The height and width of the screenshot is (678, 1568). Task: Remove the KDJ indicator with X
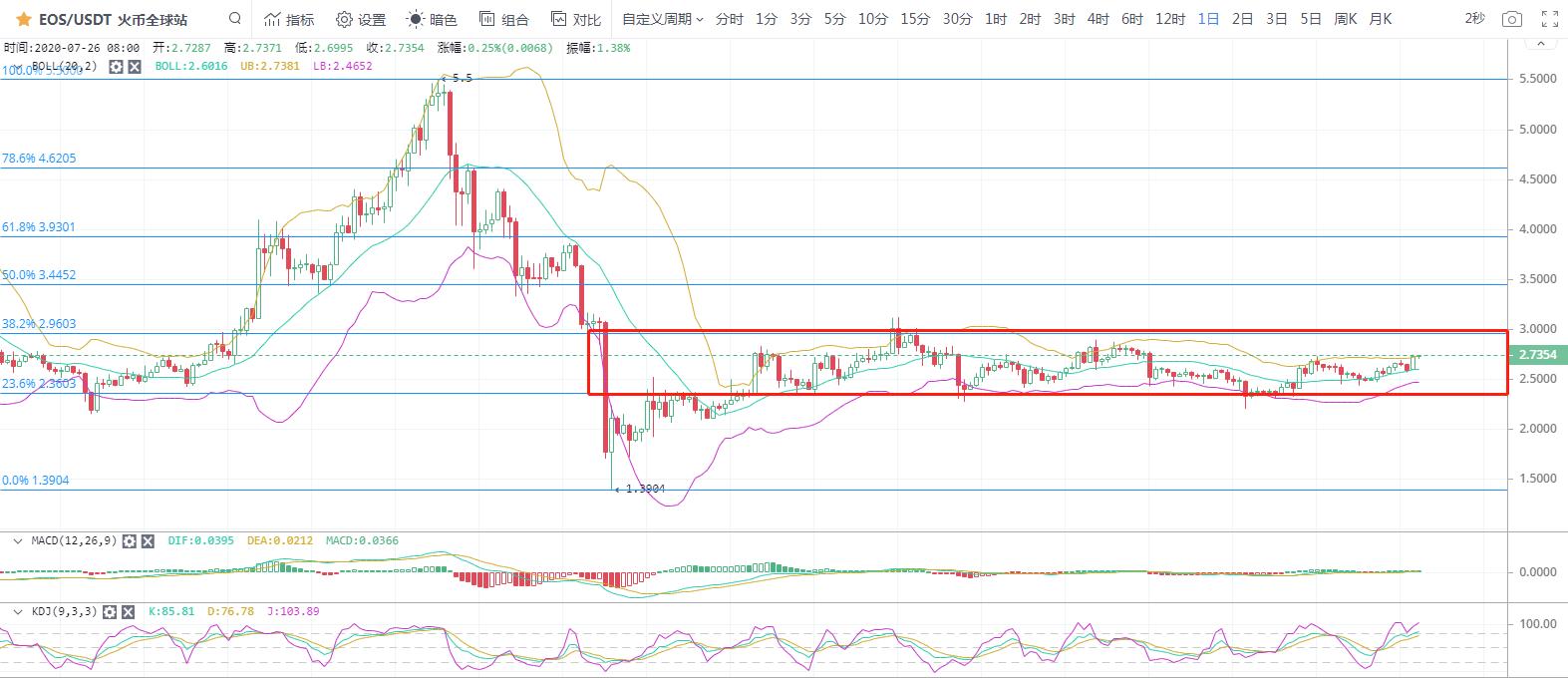(x=129, y=611)
